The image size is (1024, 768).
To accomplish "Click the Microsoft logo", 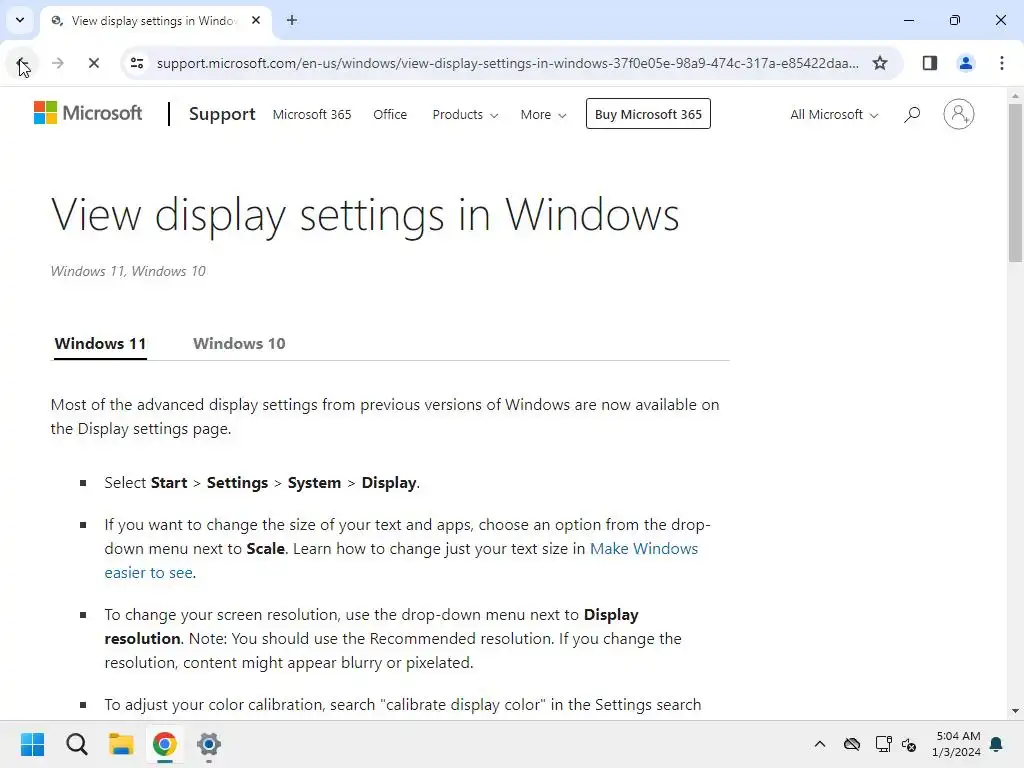I will click(88, 113).
